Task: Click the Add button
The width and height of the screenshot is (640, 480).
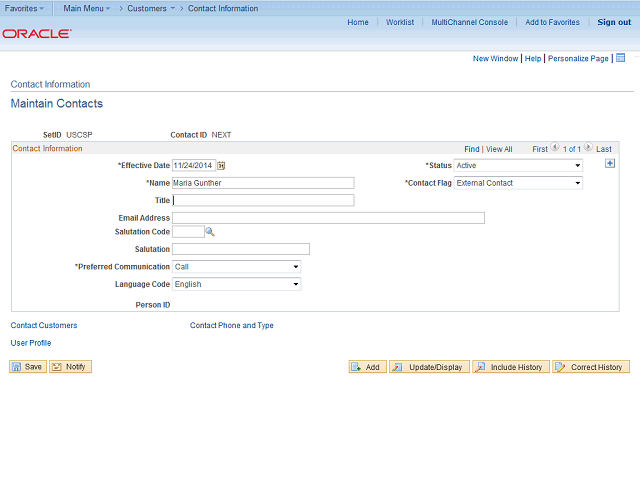Action: pyautogui.click(x=367, y=367)
